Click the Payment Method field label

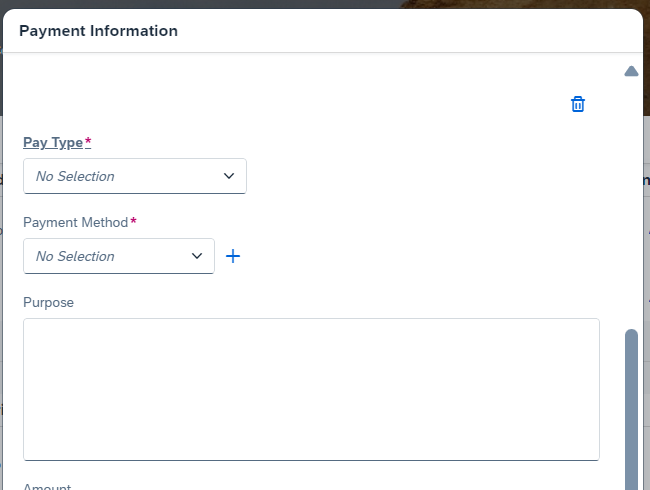tap(75, 223)
